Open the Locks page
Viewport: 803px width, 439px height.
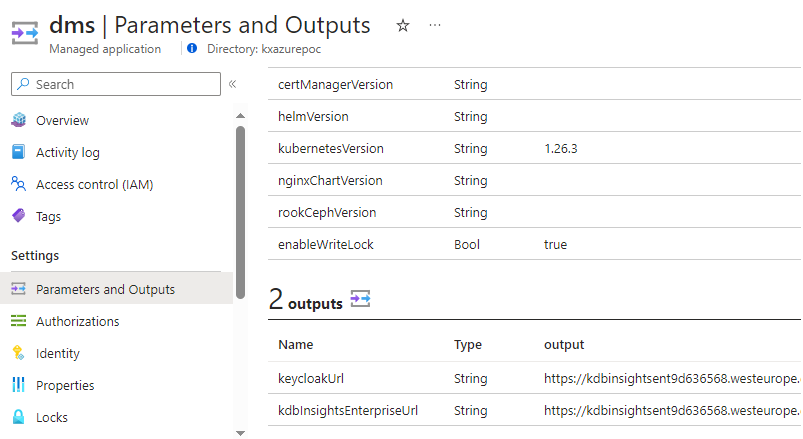pyautogui.click(x=52, y=417)
